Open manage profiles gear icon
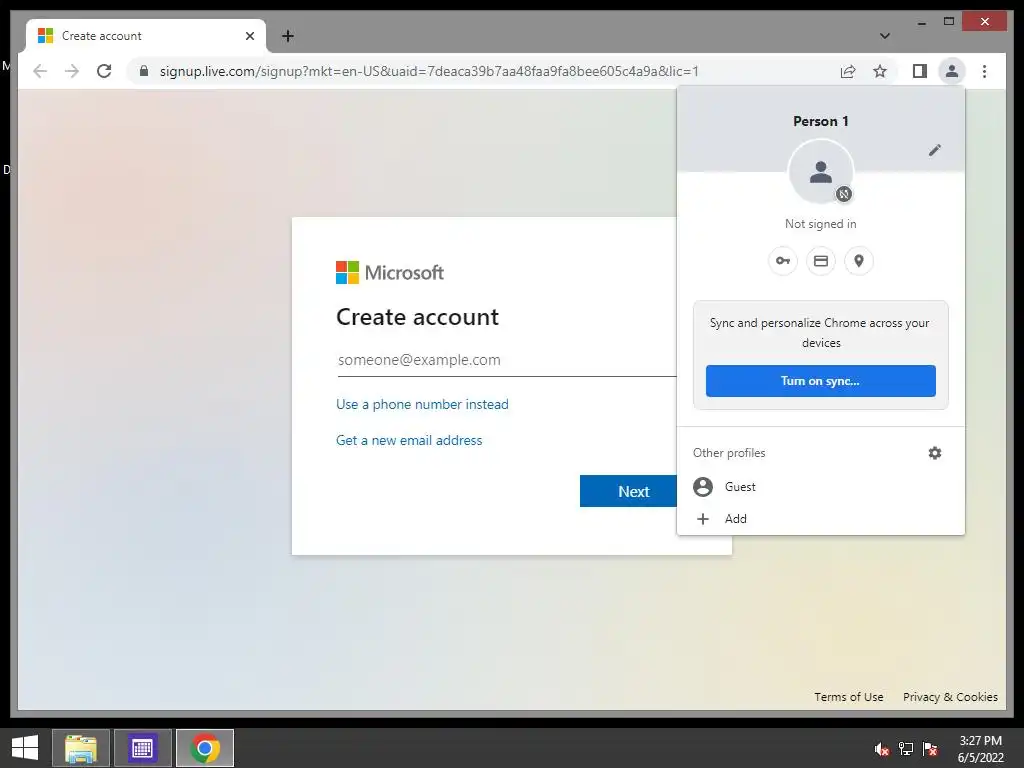 [935, 453]
